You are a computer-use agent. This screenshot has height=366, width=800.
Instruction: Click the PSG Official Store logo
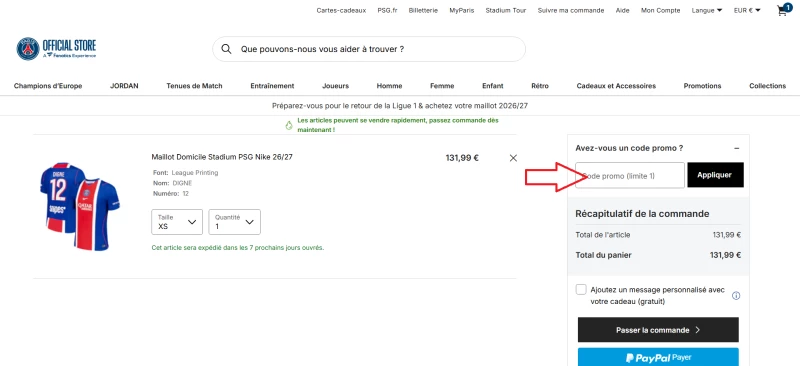tap(56, 49)
